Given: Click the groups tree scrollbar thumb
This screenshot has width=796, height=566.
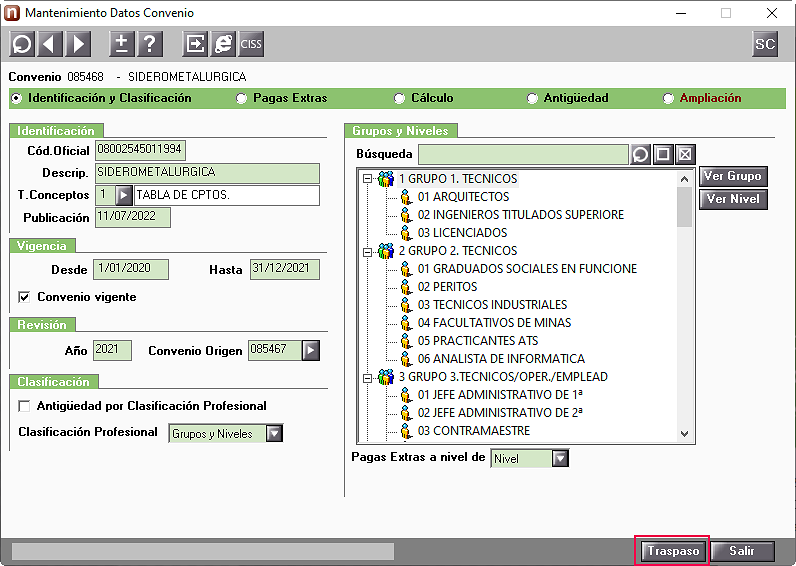Looking at the screenshot, I should [684, 207].
